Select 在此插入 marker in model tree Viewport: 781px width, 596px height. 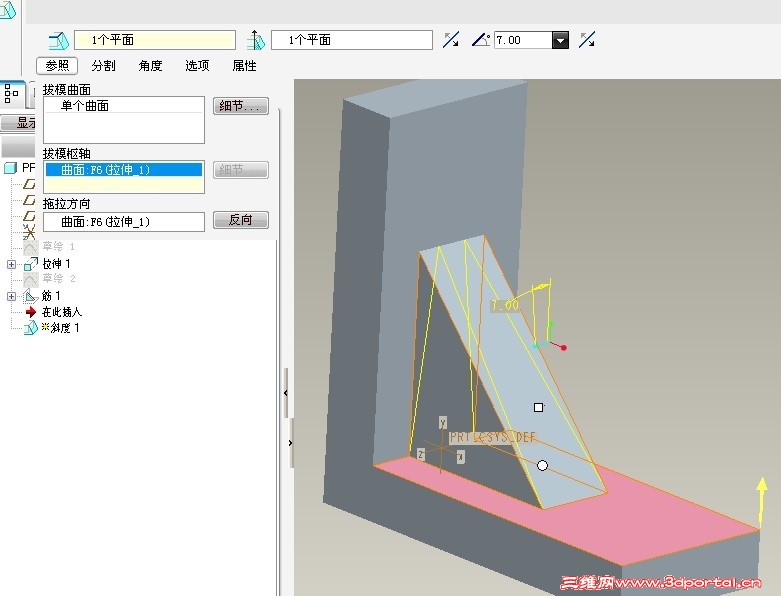(x=61, y=312)
